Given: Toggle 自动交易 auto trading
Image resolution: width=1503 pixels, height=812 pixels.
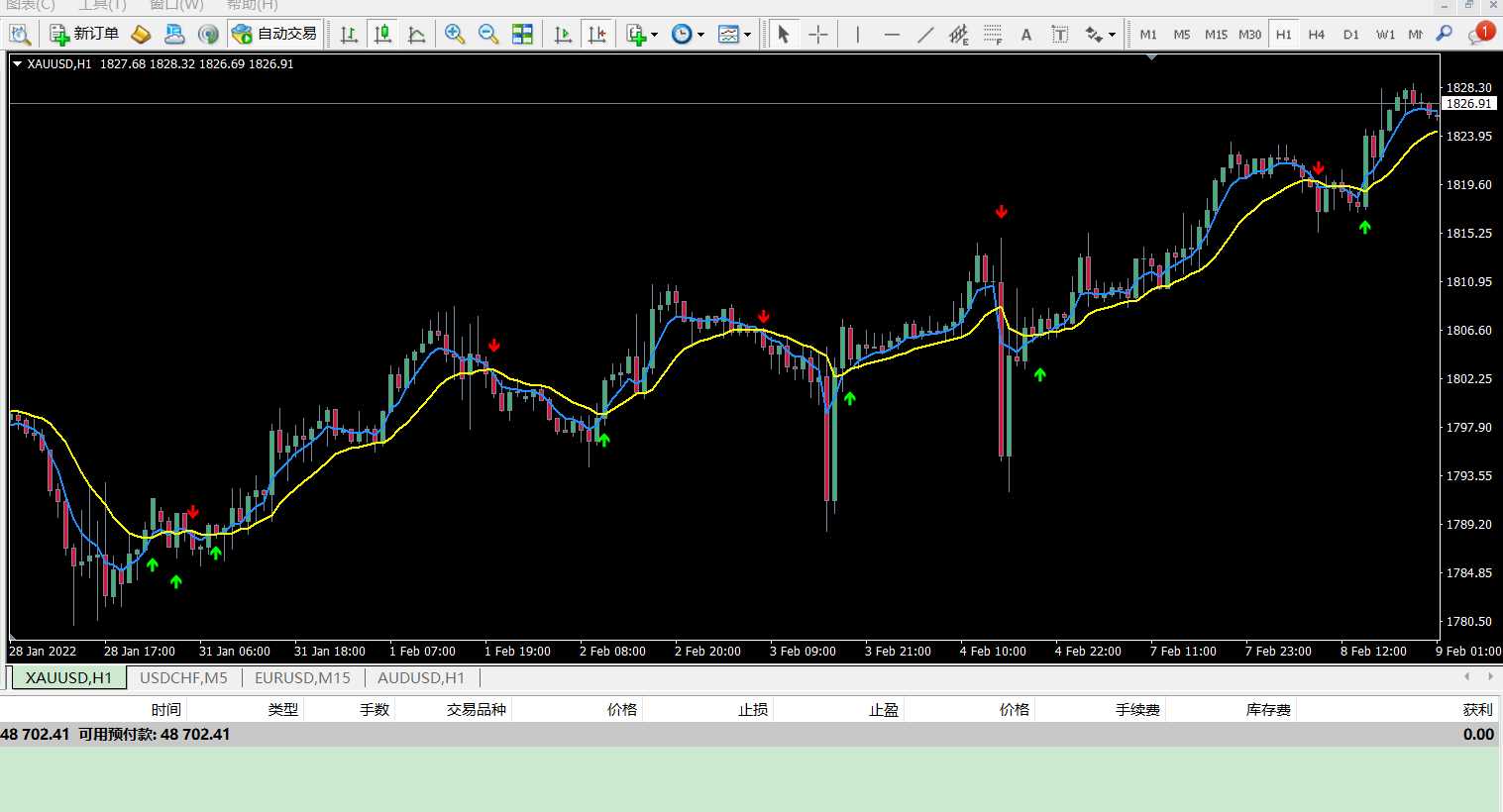Looking at the screenshot, I should (274, 35).
